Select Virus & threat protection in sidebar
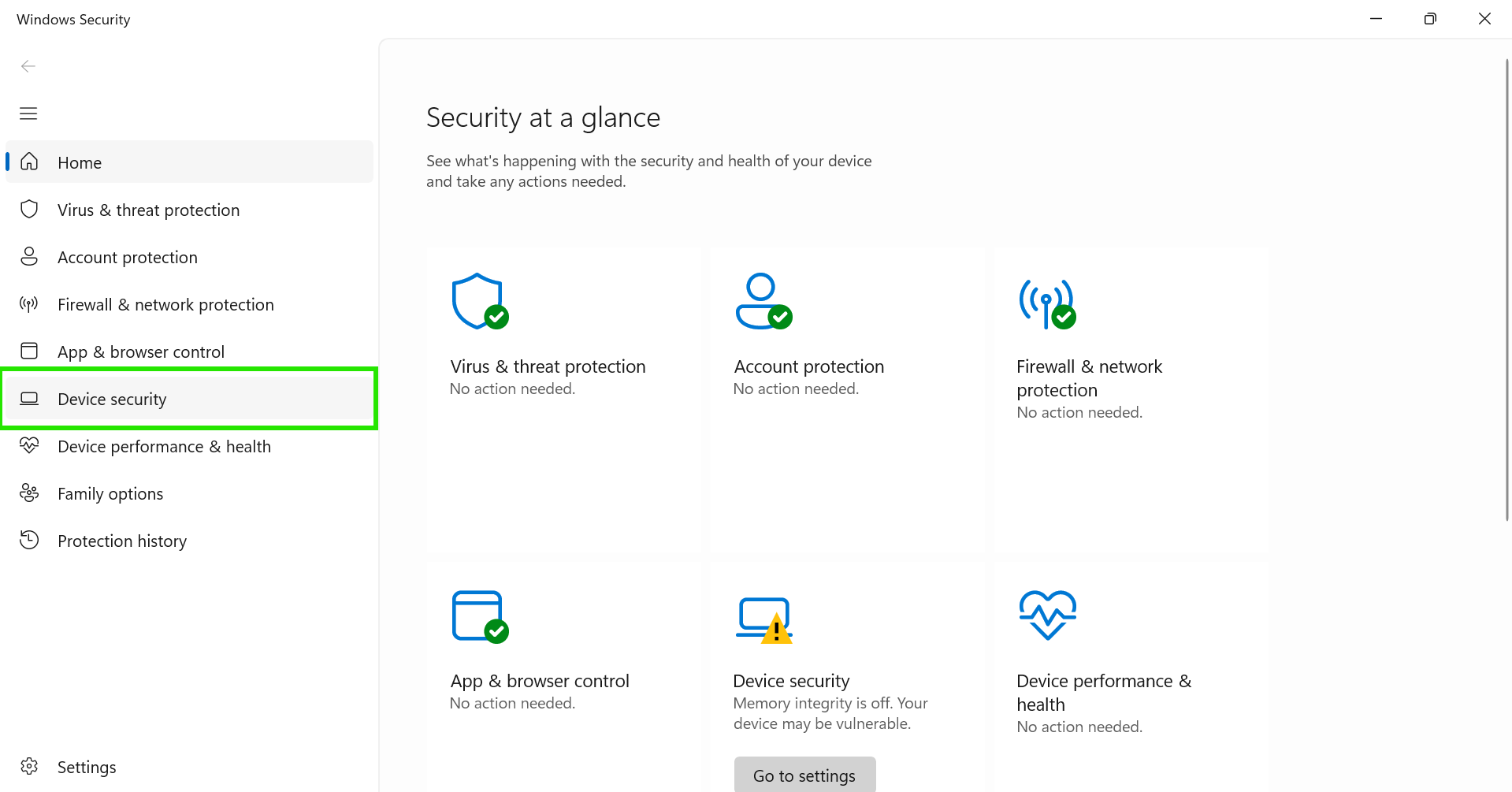This screenshot has width=1512, height=792. (x=189, y=210)
